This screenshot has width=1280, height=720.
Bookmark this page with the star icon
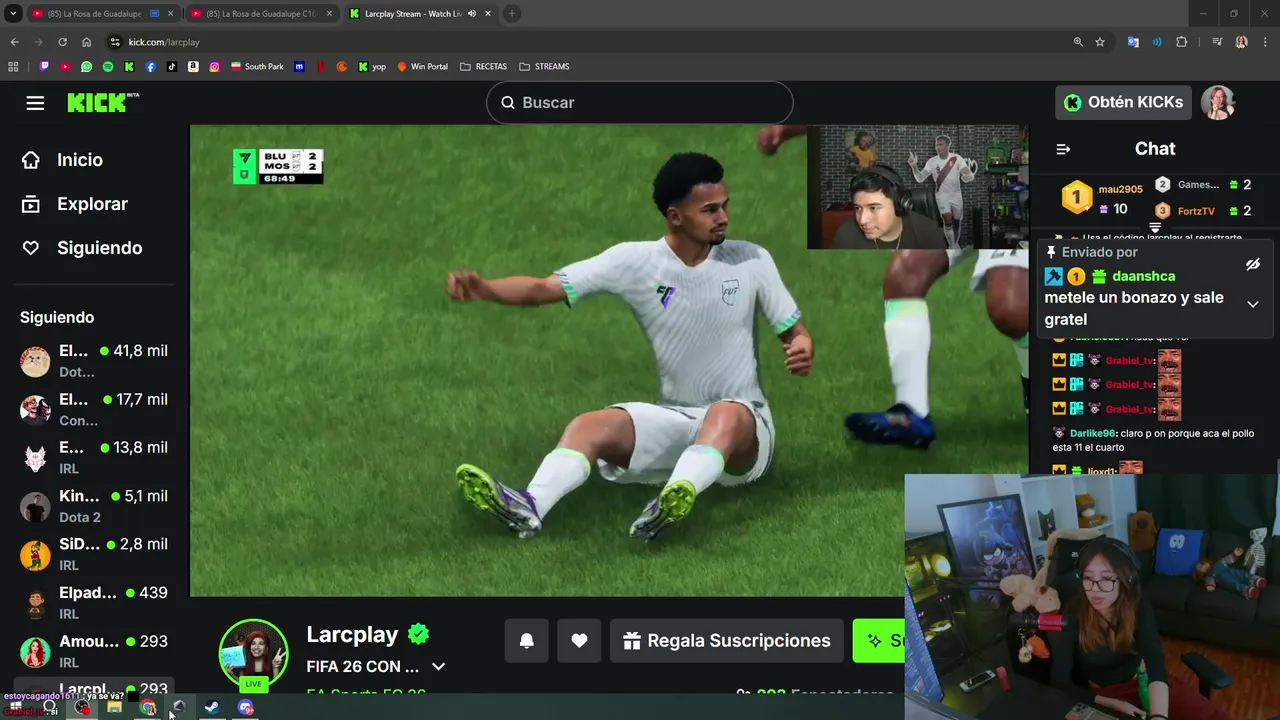(1100, 42)
